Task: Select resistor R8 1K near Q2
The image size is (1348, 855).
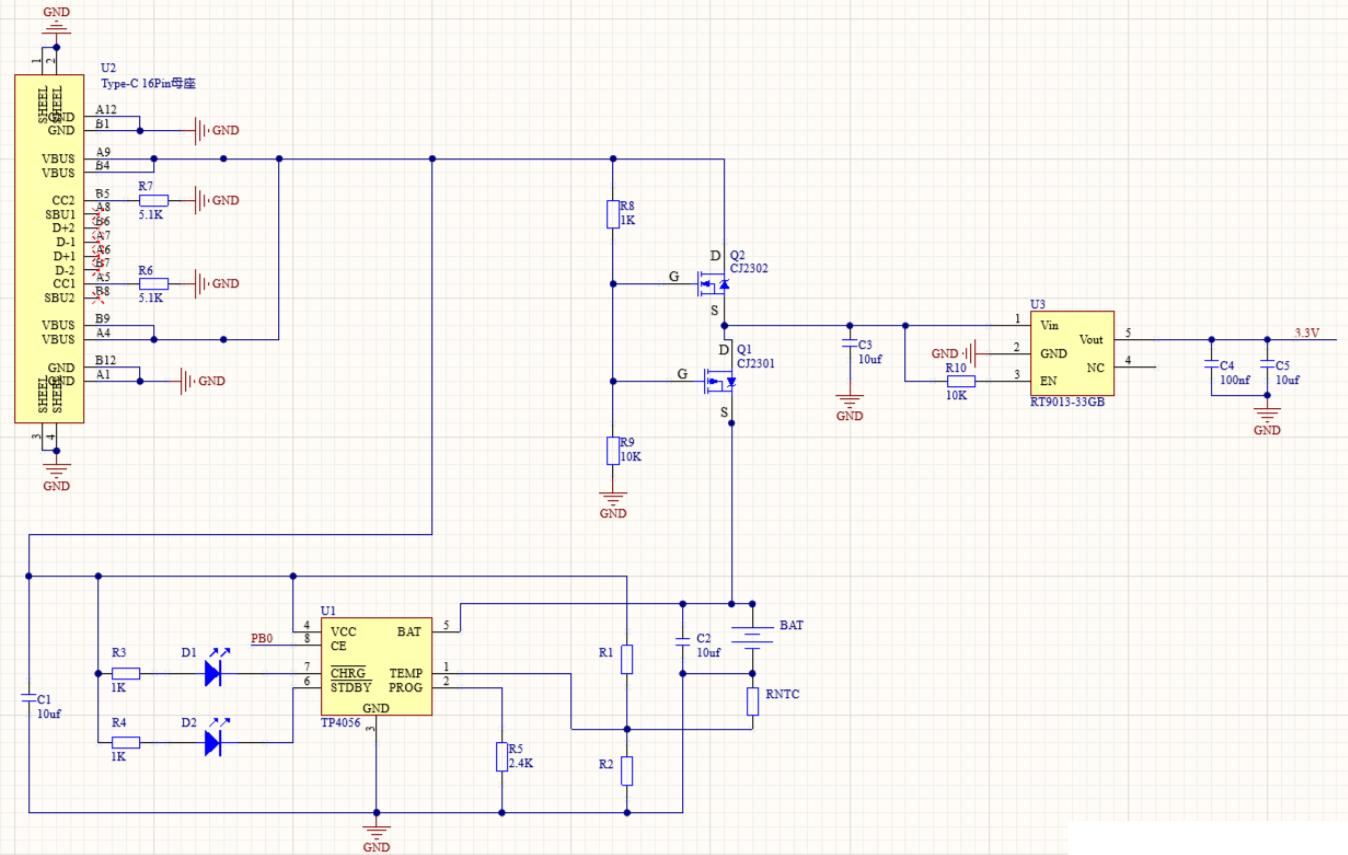Action: tap(612, 212)
